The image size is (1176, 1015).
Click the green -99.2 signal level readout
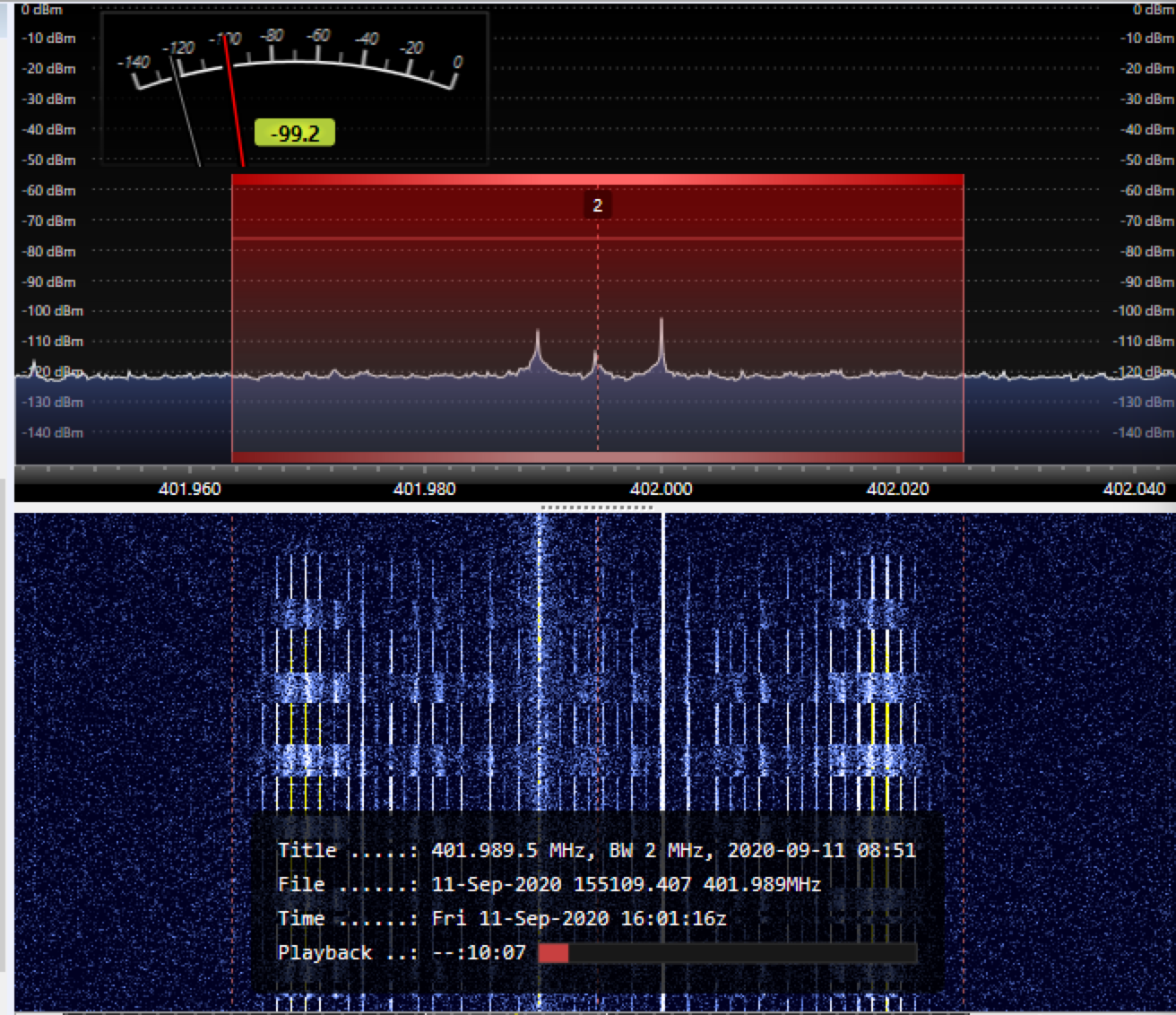pyautogui.click(x=294, y=134)
